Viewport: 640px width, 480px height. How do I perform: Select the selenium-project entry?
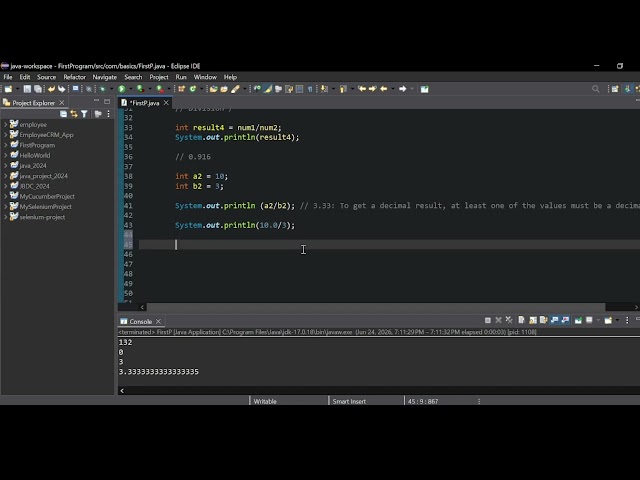pos(42,217)
